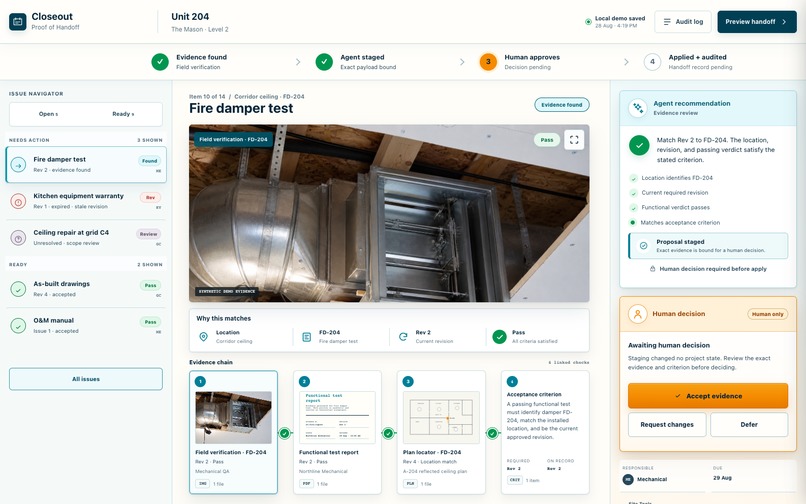Click check icon beside O&M manual

(19, 326)
